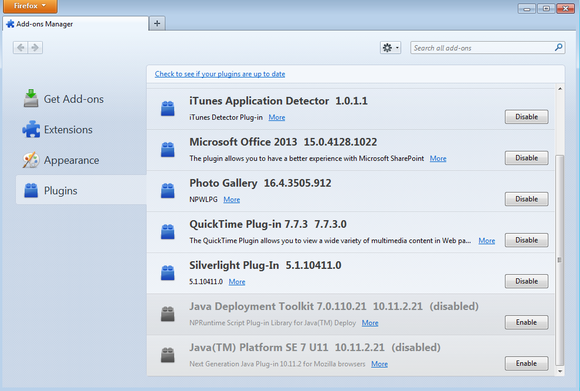Click the Appearance paint palette icon
The width and height of the screenshot is (580, 391).
pyautogui.click(x=31, y=160)
